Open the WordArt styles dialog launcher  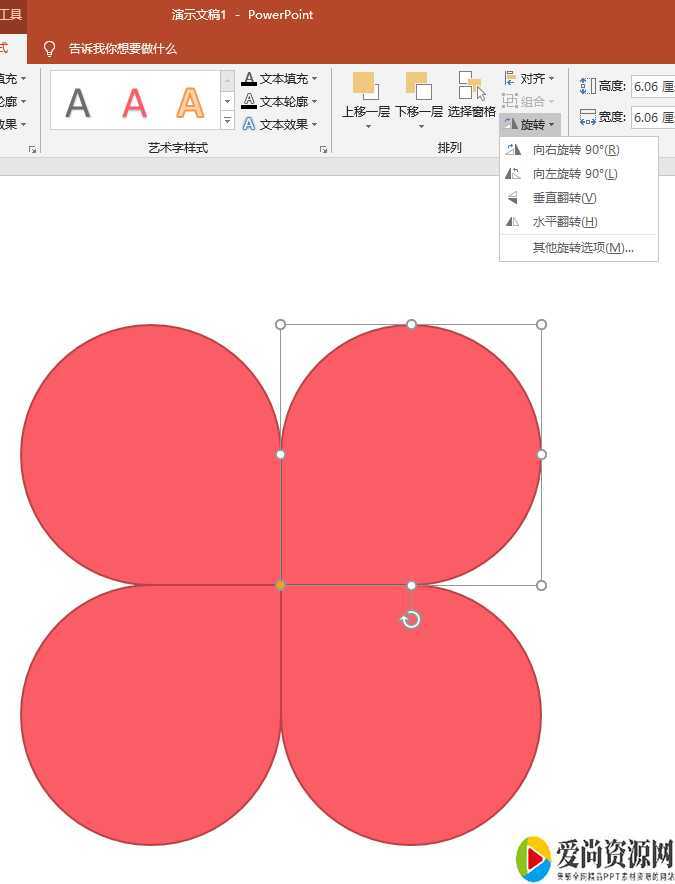click(323, 149)
